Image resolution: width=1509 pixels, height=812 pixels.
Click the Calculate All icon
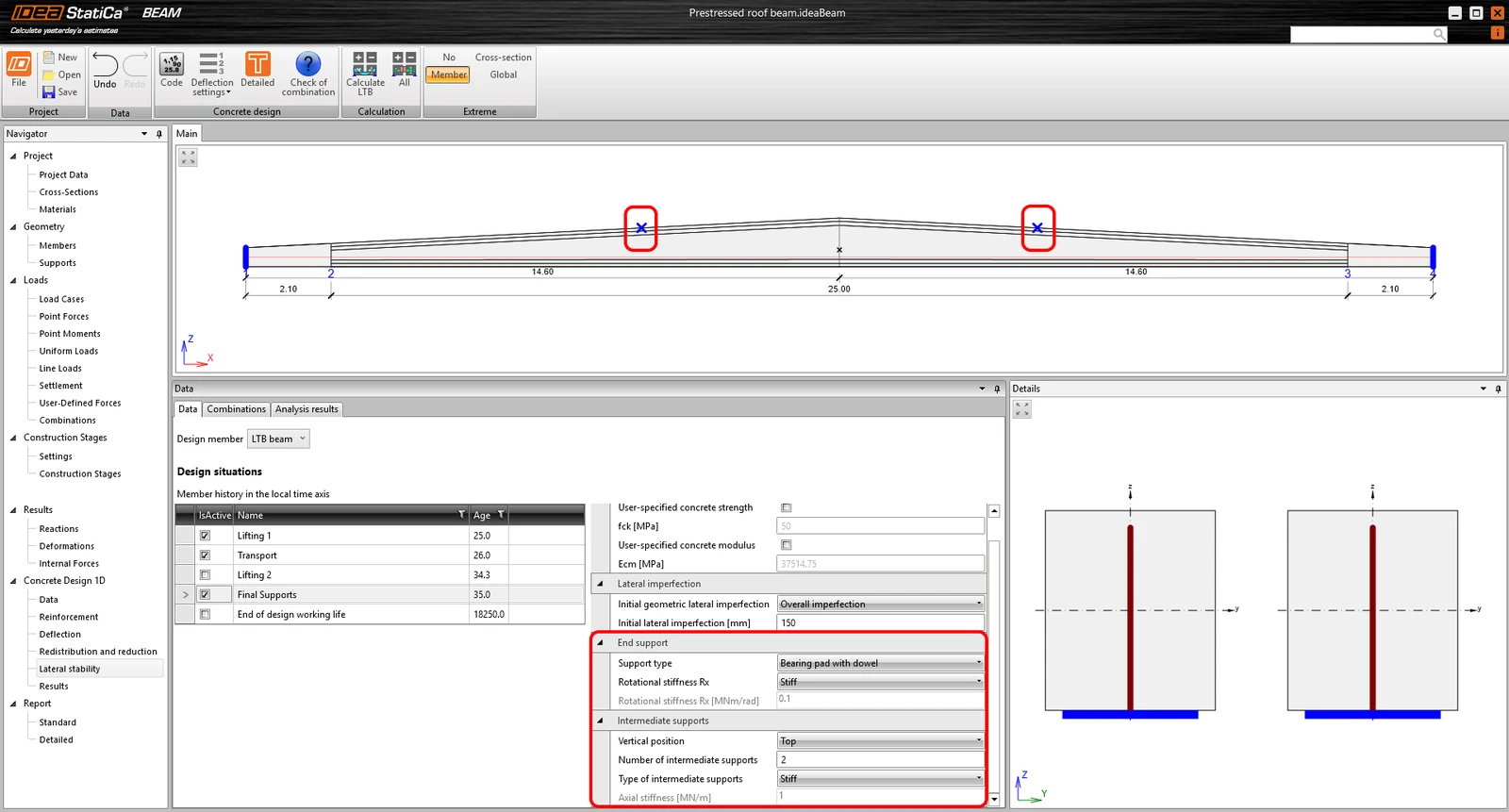click(x=404, y=64)
